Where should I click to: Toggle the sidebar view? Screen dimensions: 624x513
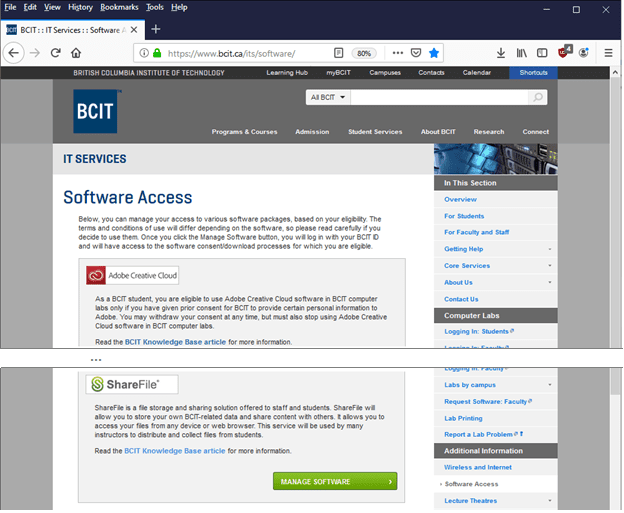coord(542,53)
